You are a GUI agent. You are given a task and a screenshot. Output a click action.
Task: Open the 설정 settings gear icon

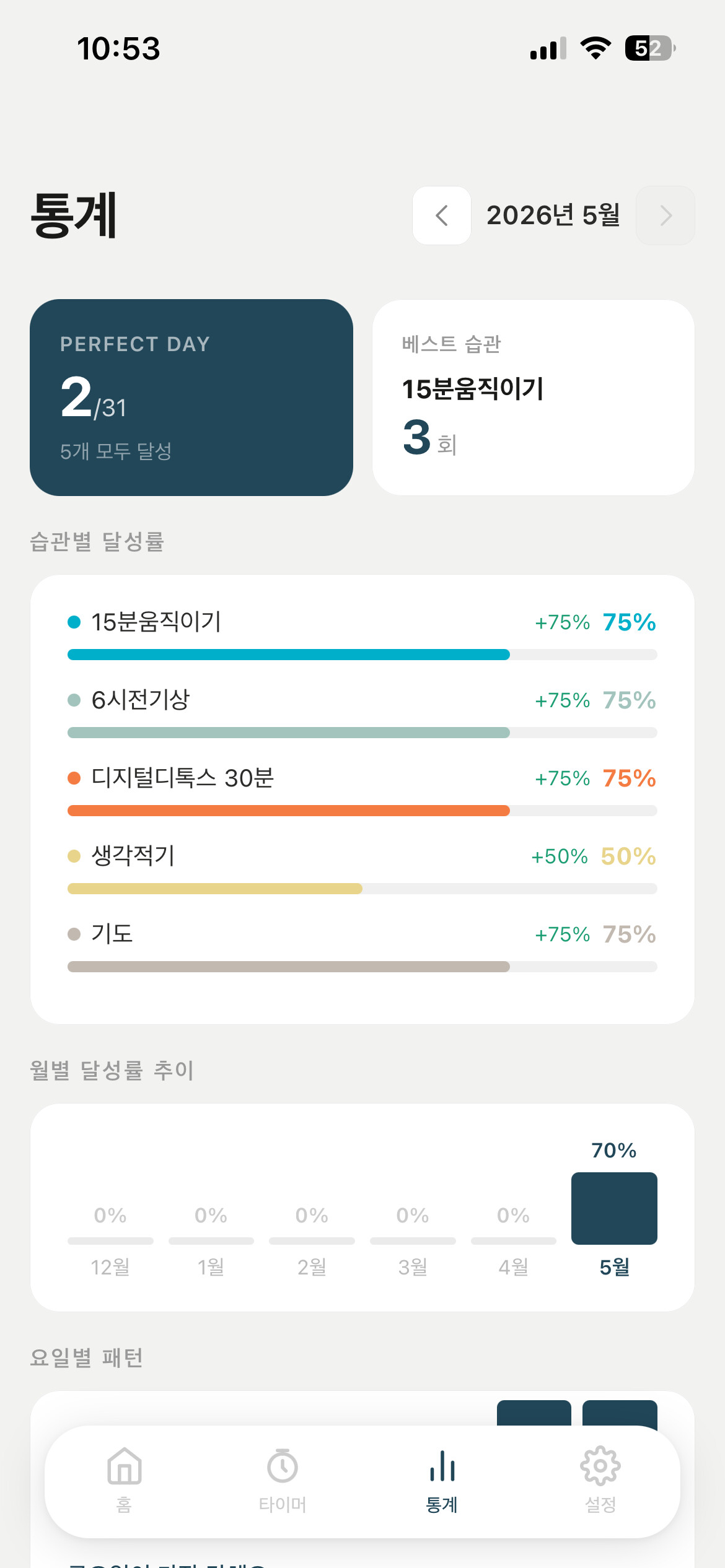click(x=600, y=1466)
